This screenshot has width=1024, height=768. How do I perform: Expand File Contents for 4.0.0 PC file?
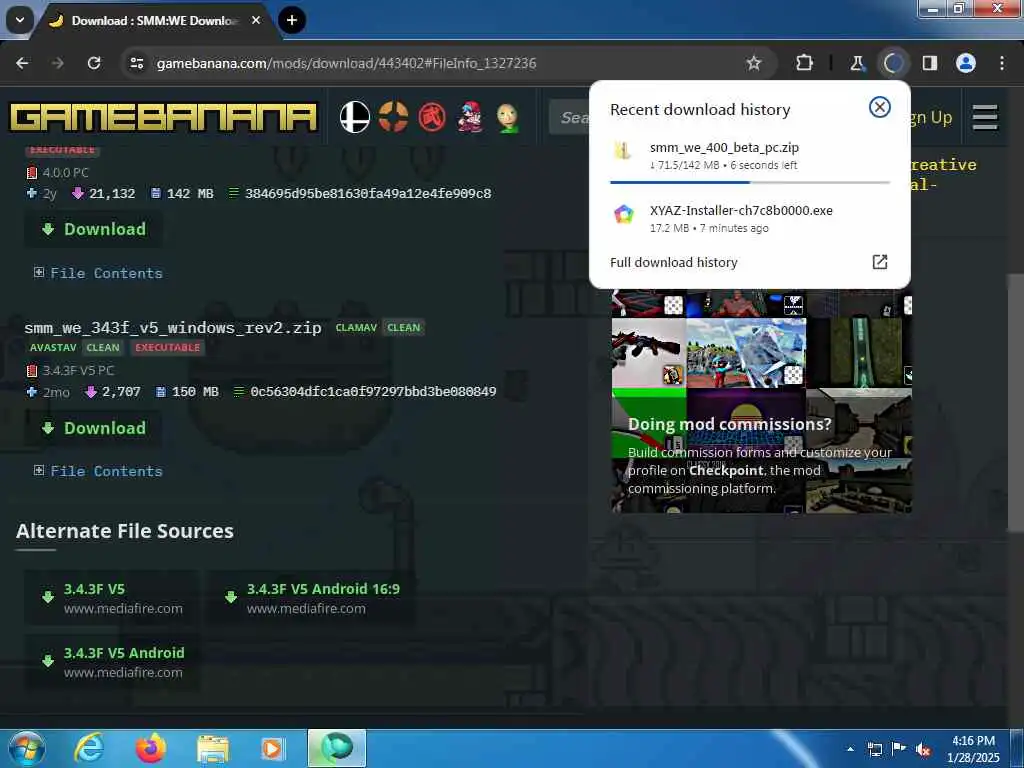tap(98, 273)
